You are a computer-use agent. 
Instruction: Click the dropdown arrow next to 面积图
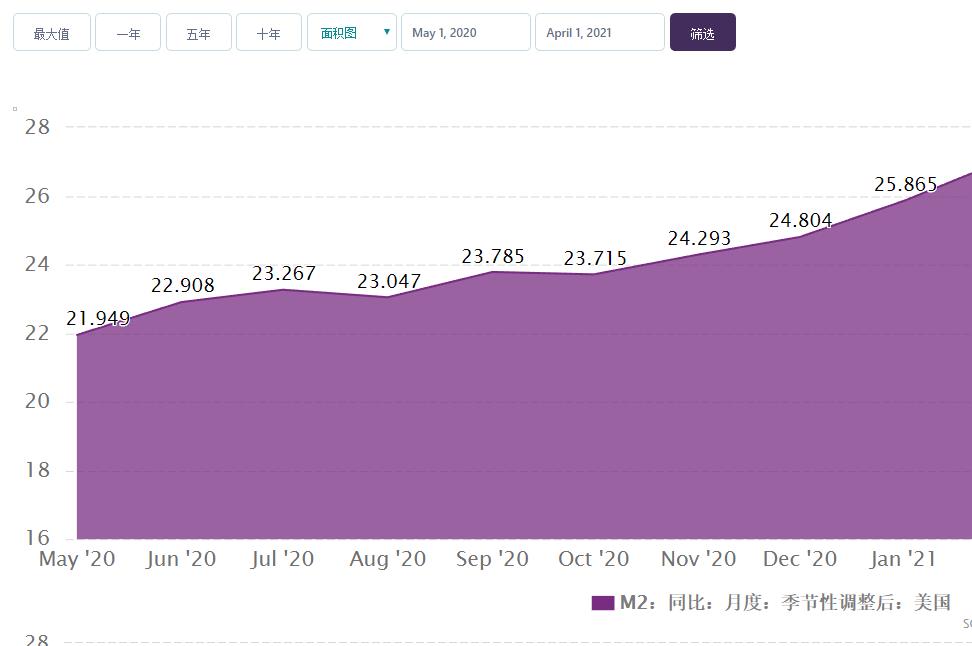386,32
